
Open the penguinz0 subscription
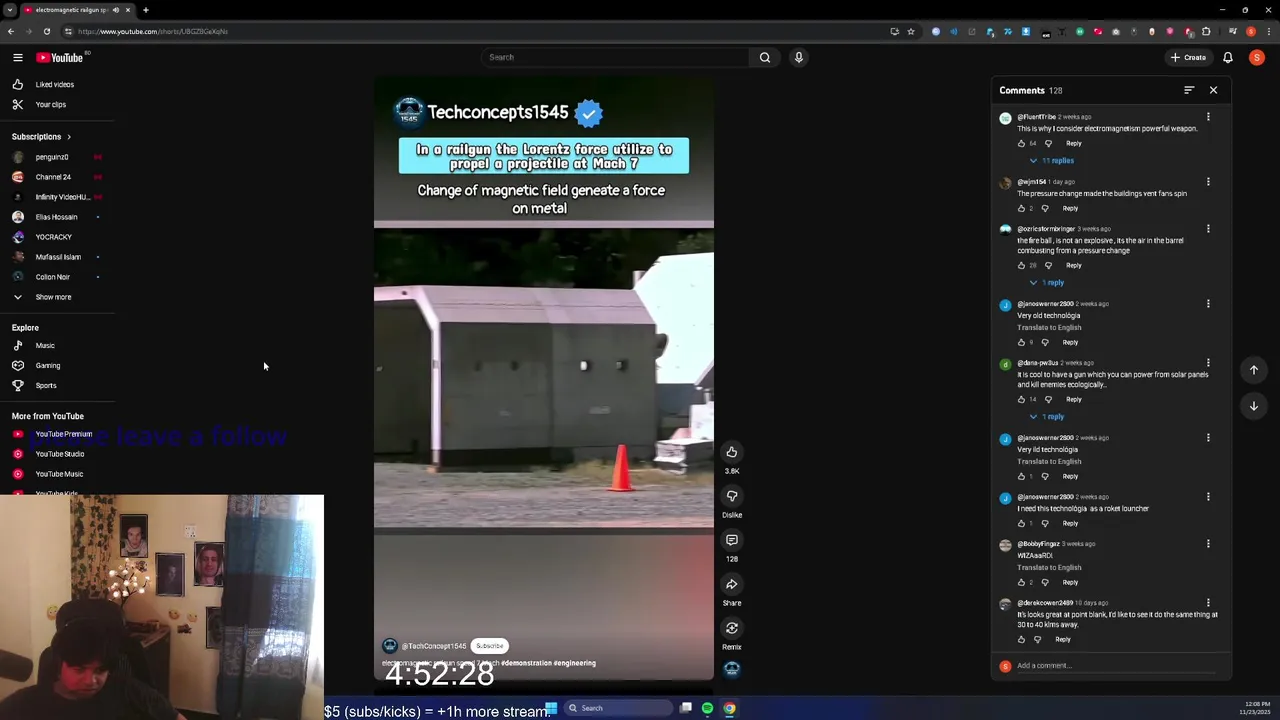coord(57,157)
